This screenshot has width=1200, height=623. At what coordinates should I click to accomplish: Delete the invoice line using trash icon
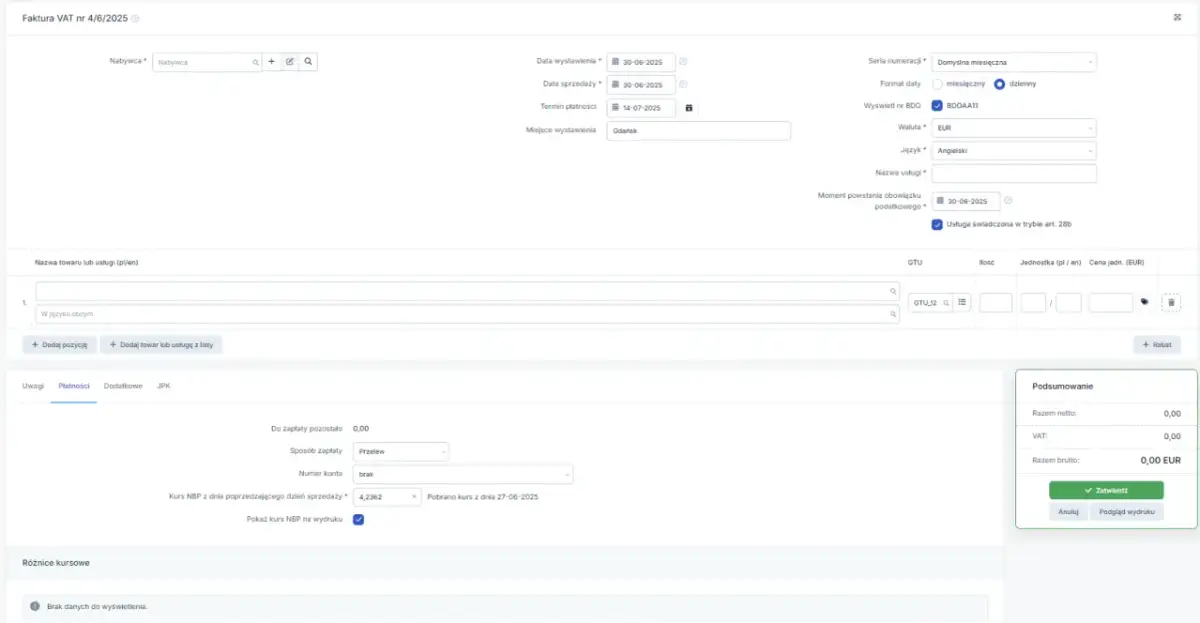1171,301
